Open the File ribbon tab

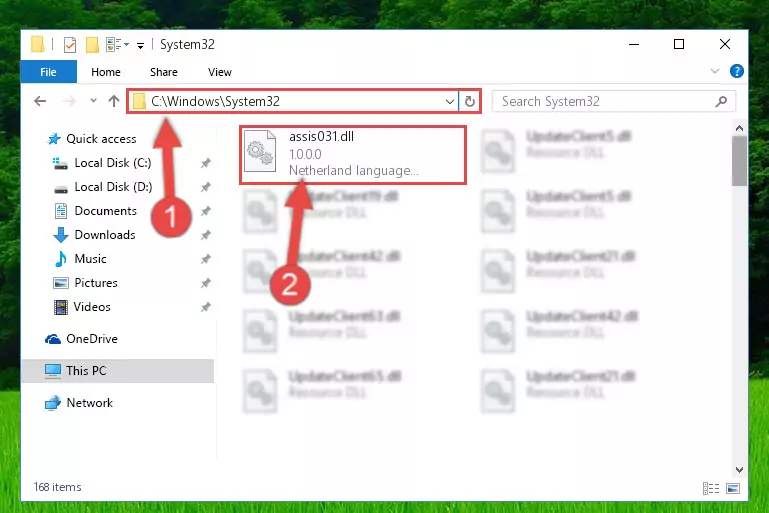[x=49, y=72]
